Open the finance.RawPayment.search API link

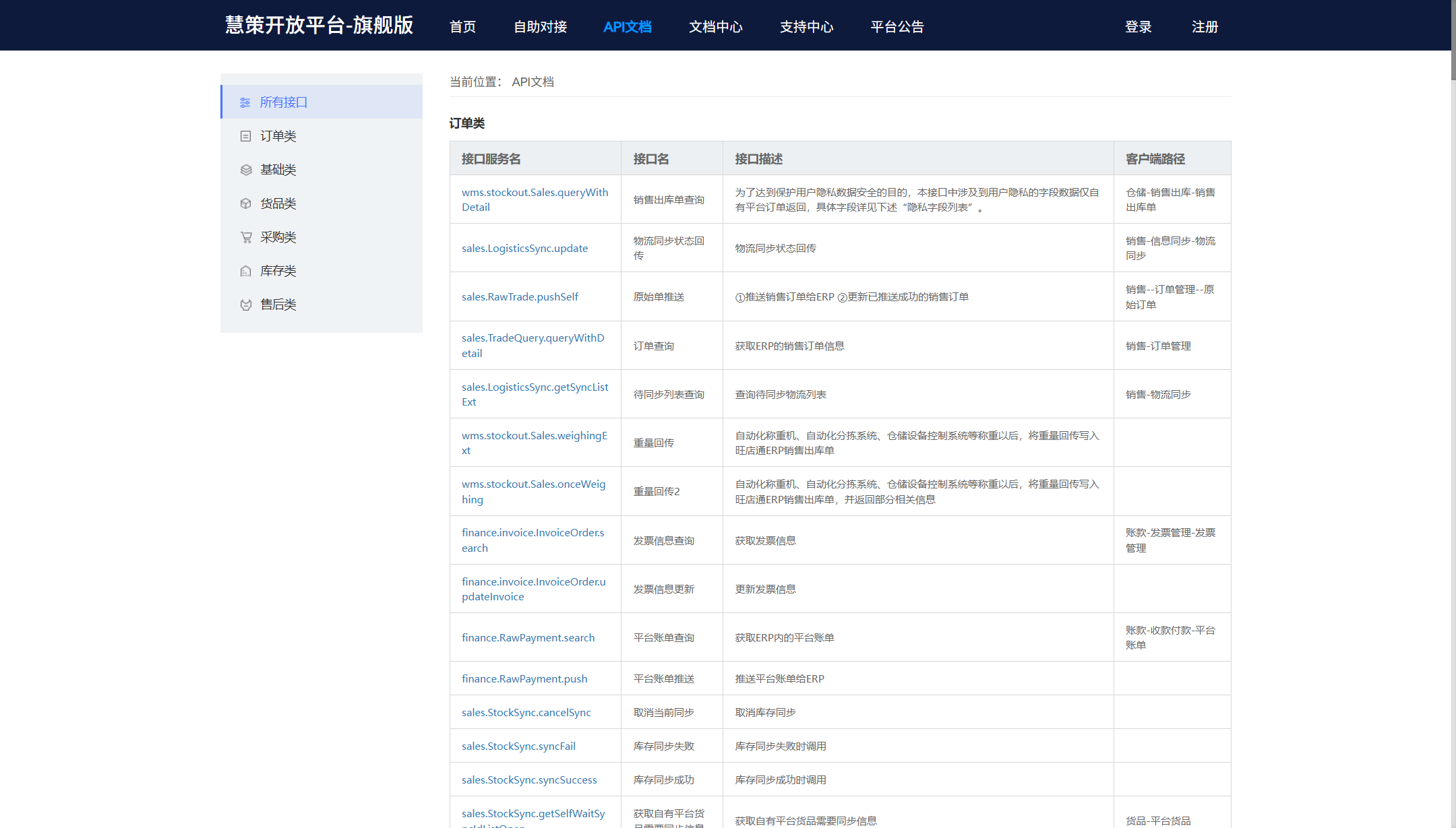(x=528, y=637)
